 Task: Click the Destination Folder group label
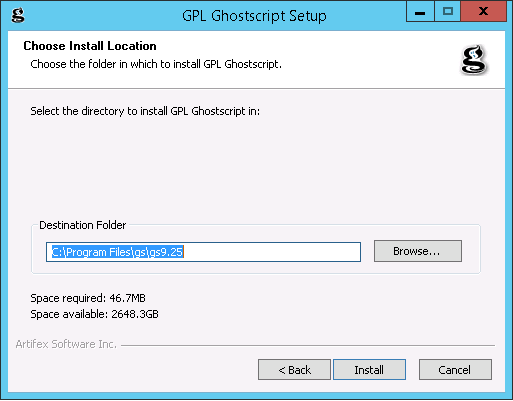click(x=83, y=225)
